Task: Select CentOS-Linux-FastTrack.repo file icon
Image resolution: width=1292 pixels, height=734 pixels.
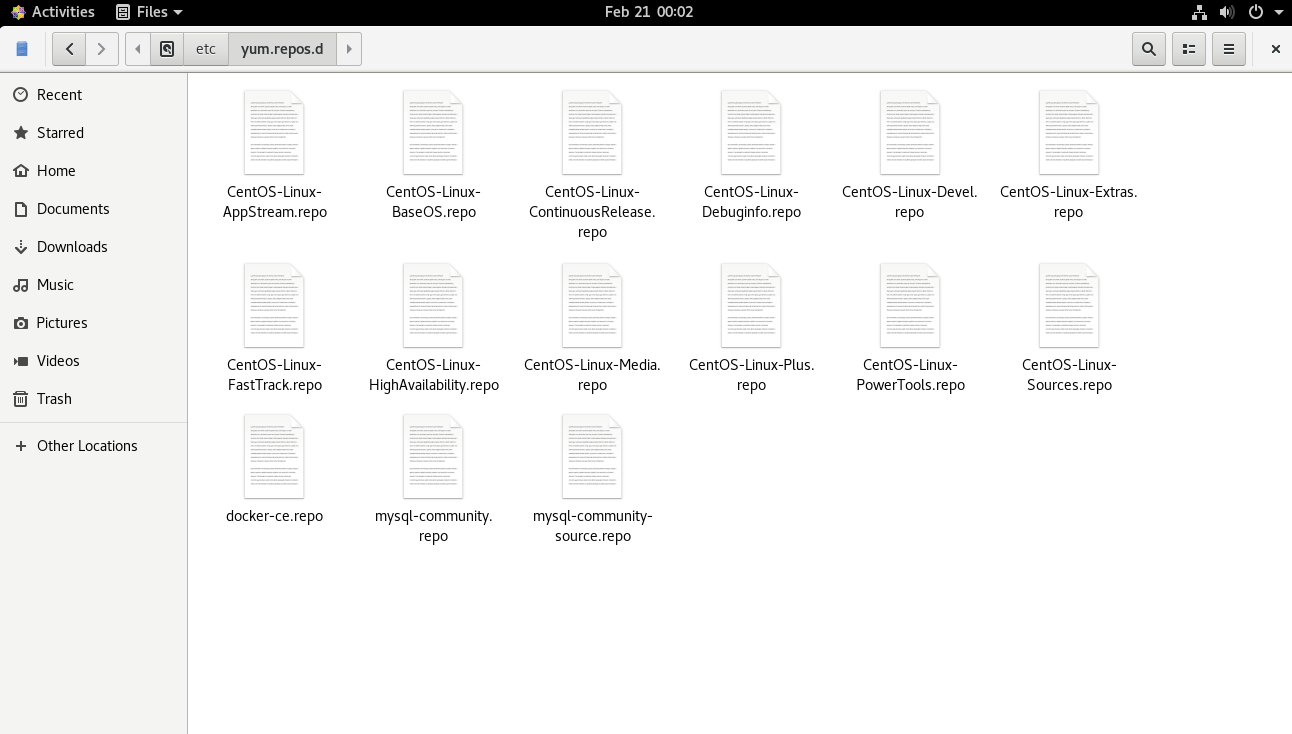Action: [274, 305]
